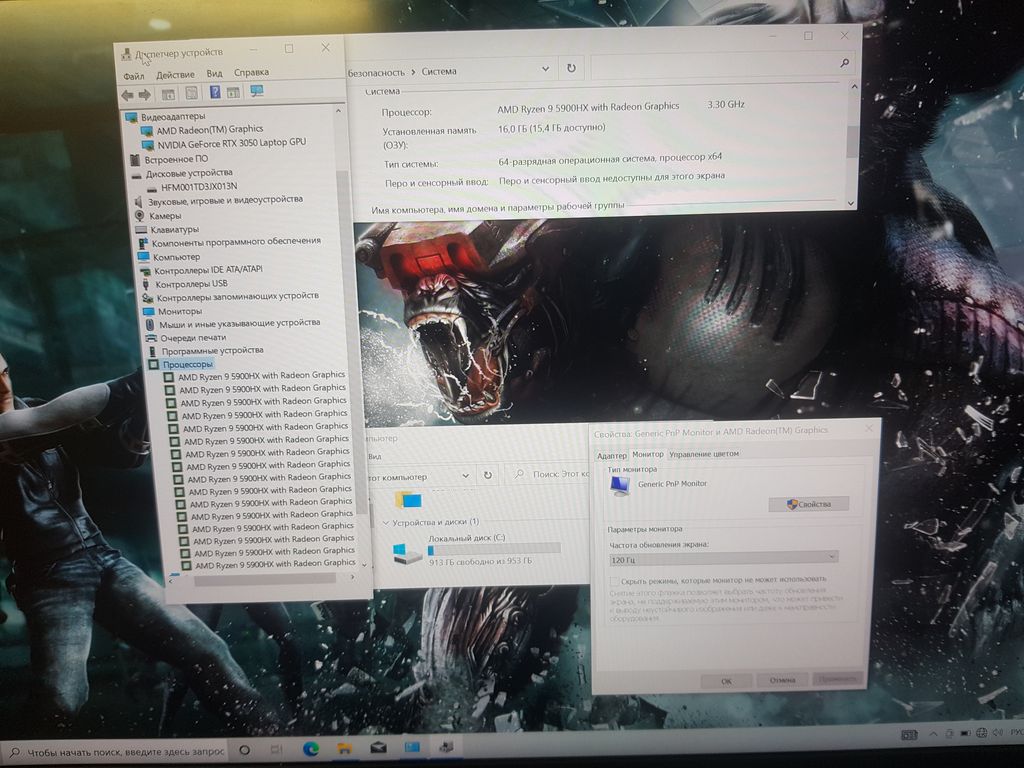Click the refresh button in the System window

[x=571, y=69]
